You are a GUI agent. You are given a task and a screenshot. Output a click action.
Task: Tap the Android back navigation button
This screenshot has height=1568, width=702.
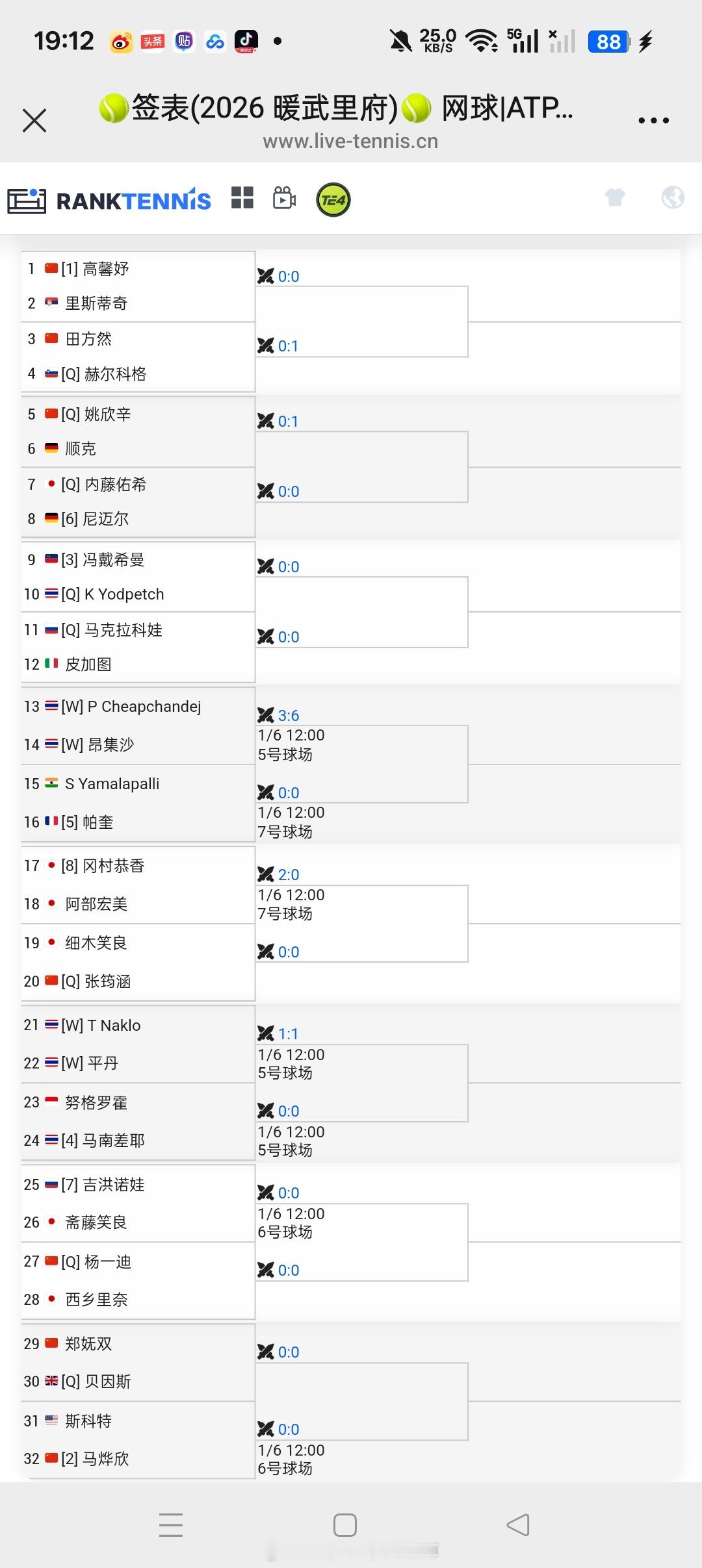(517, 1524)
